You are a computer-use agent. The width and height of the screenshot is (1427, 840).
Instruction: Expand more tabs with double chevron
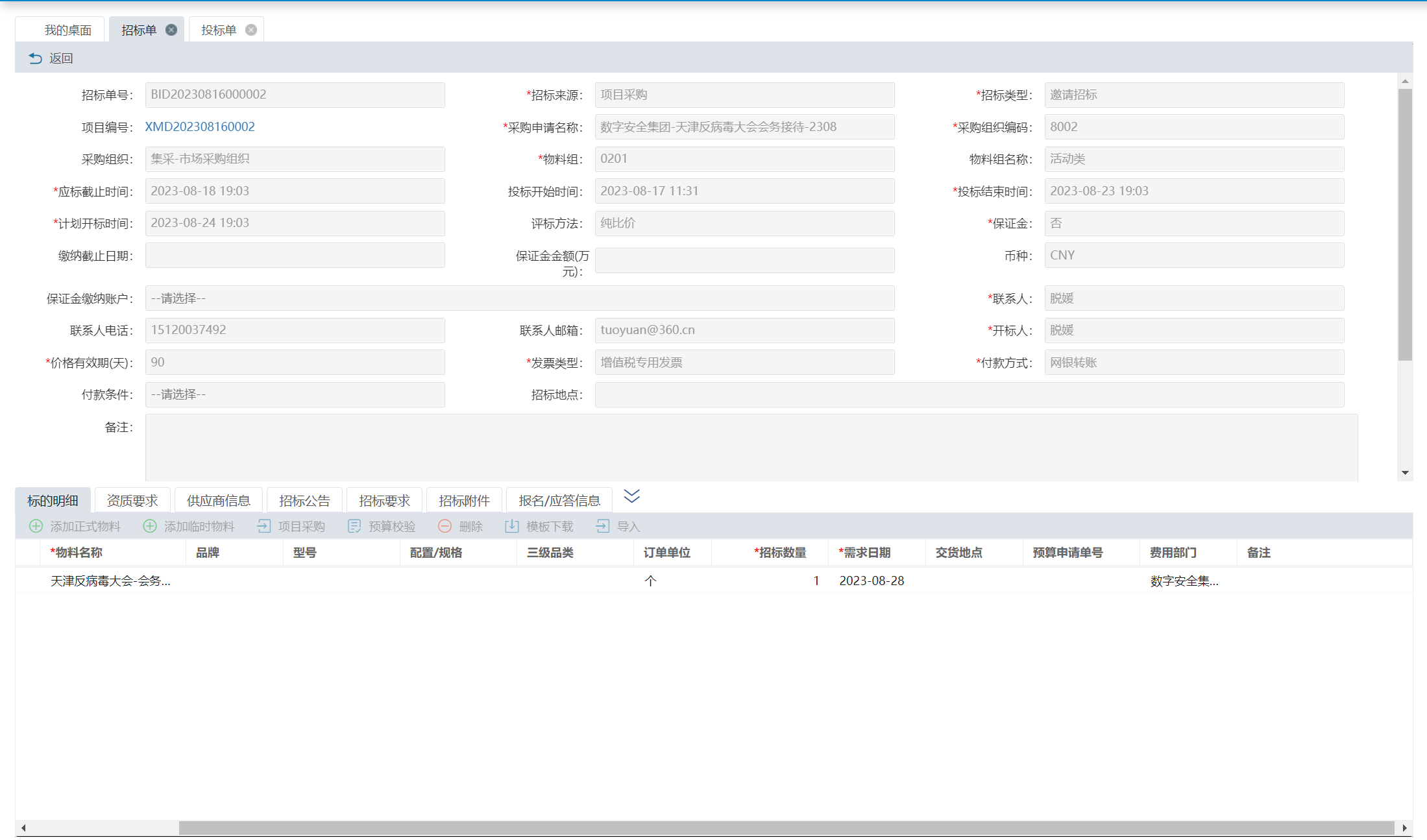631,496
